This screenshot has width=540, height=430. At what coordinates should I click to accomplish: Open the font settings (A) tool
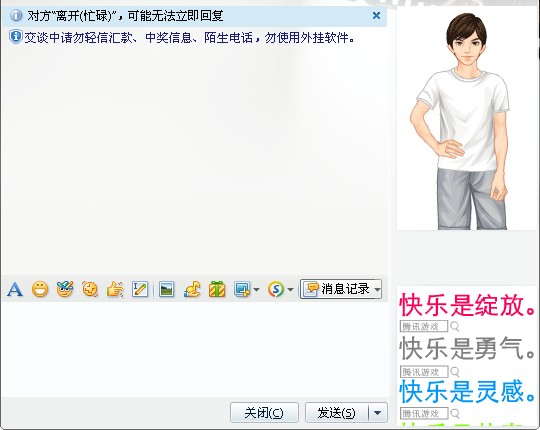point(15,289)
